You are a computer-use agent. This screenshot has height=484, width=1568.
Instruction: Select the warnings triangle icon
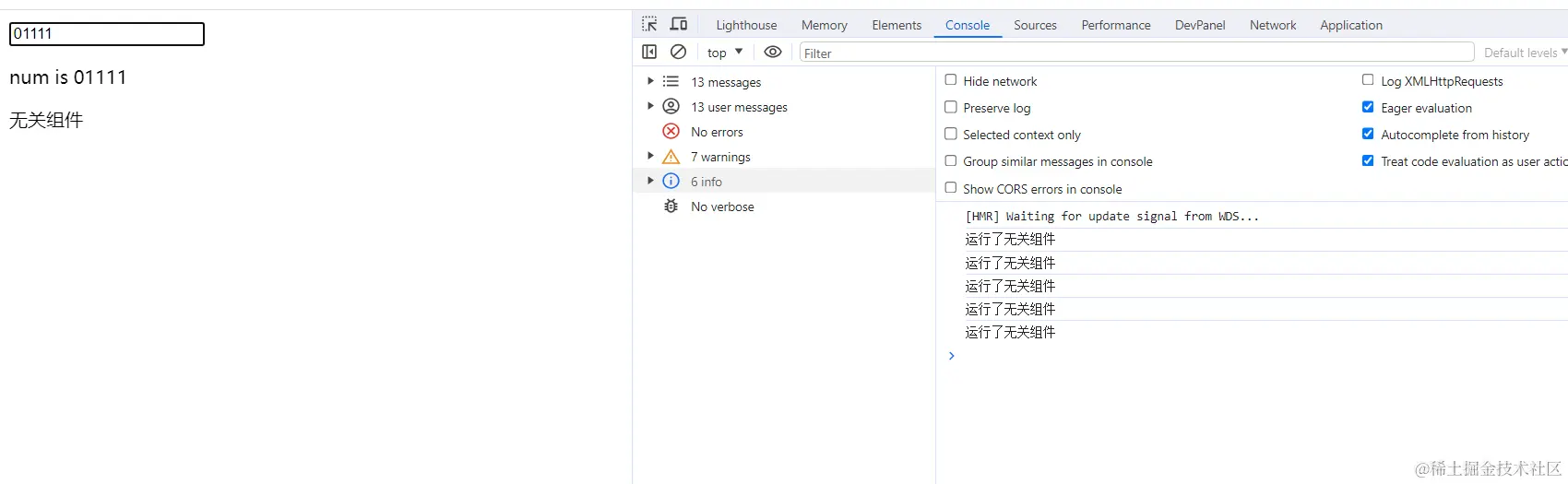tap(671, 157)
